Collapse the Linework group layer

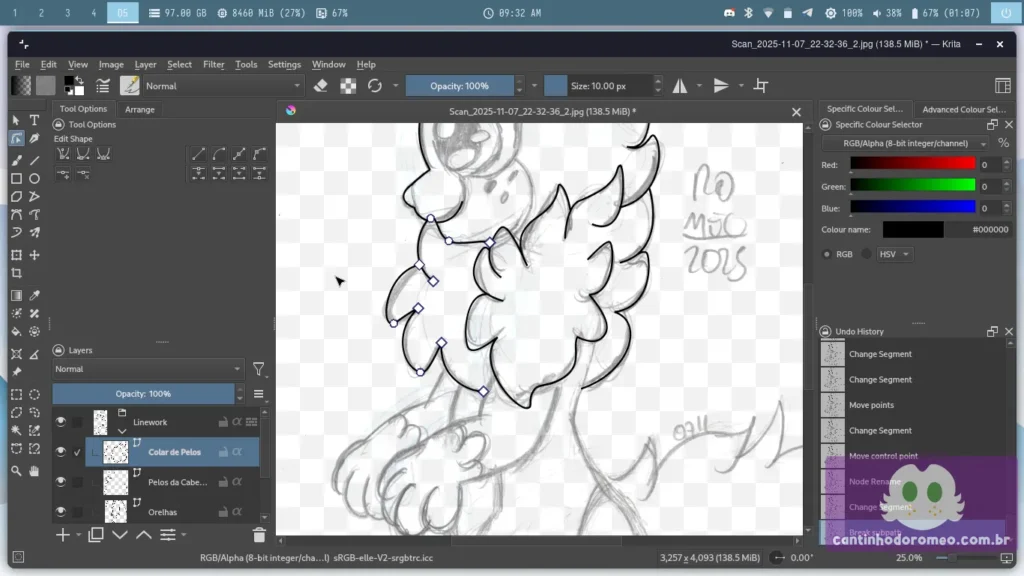[x=122, y=430]
